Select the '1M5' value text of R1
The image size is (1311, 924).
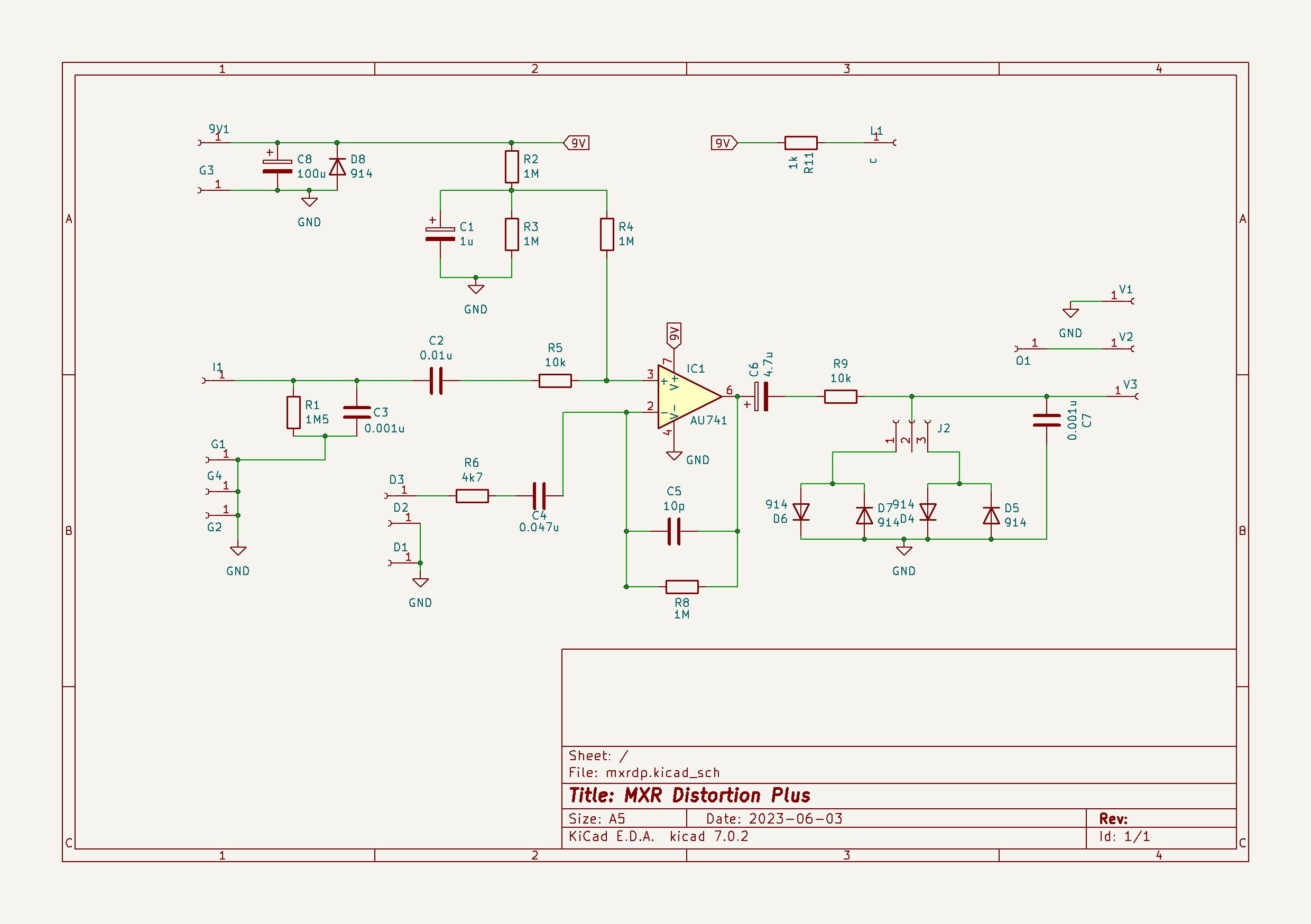(x=317, y=420)
